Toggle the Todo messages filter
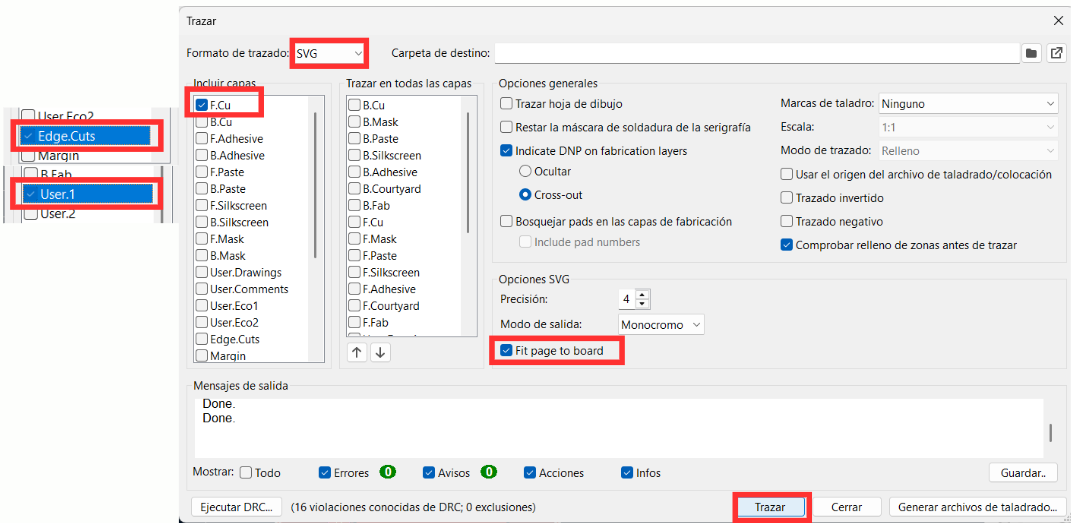 247,472
